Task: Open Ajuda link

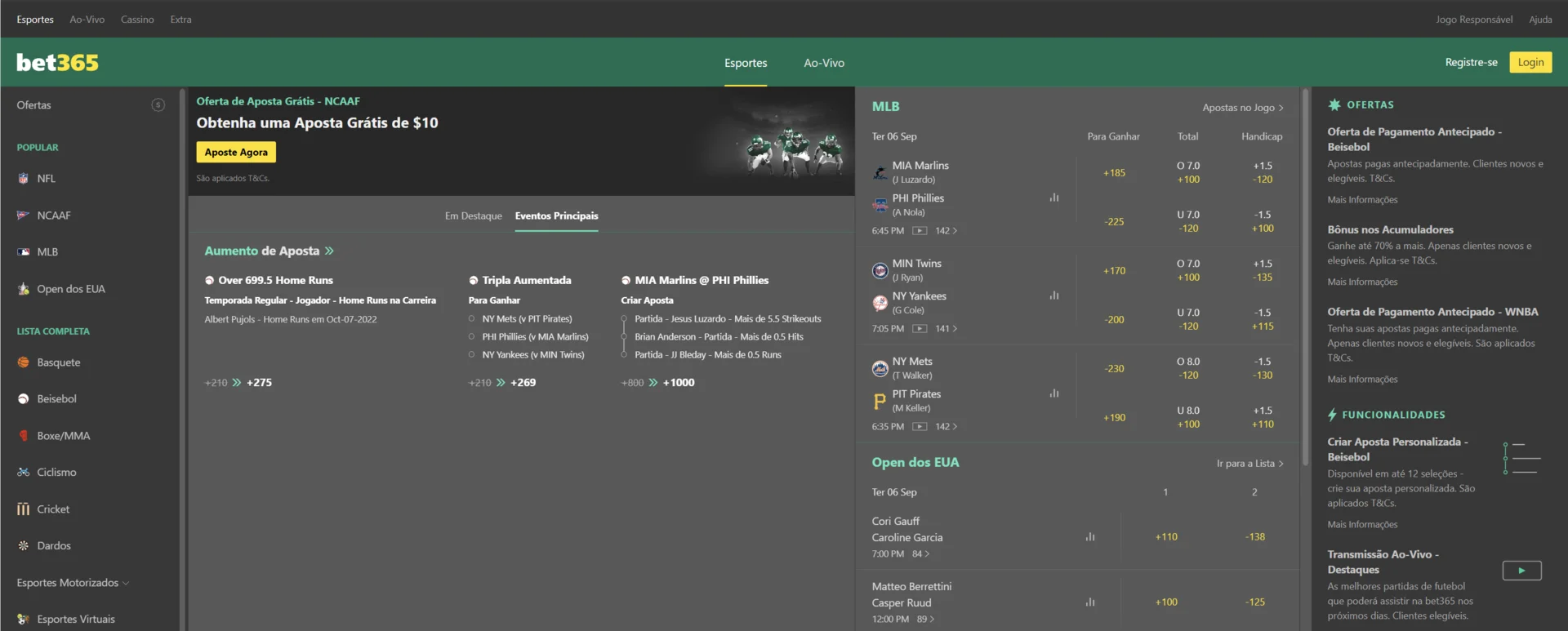Action: pyautogui.click(x=1540, y=20)
